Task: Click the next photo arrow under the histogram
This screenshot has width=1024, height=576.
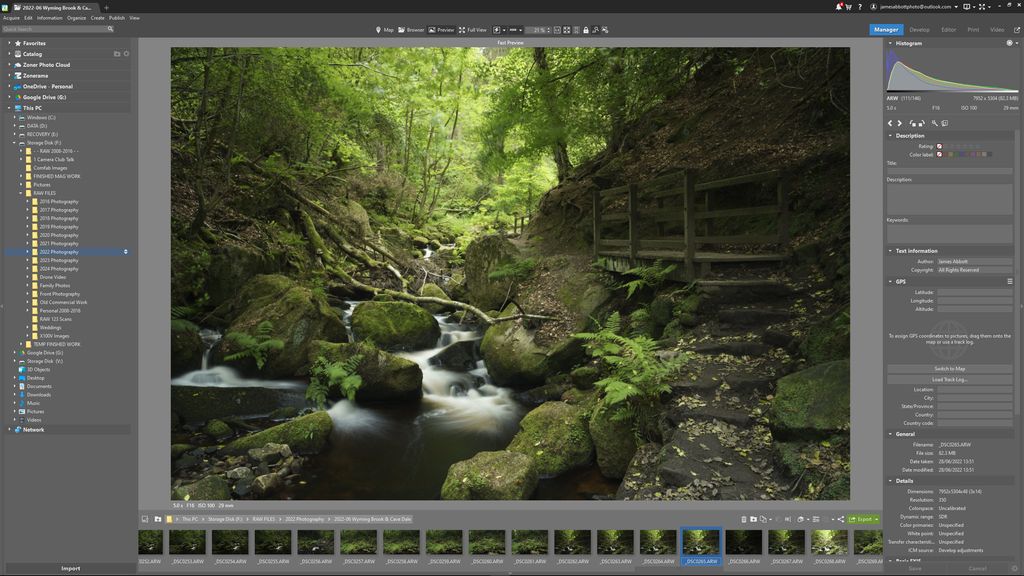Action: 898,122
